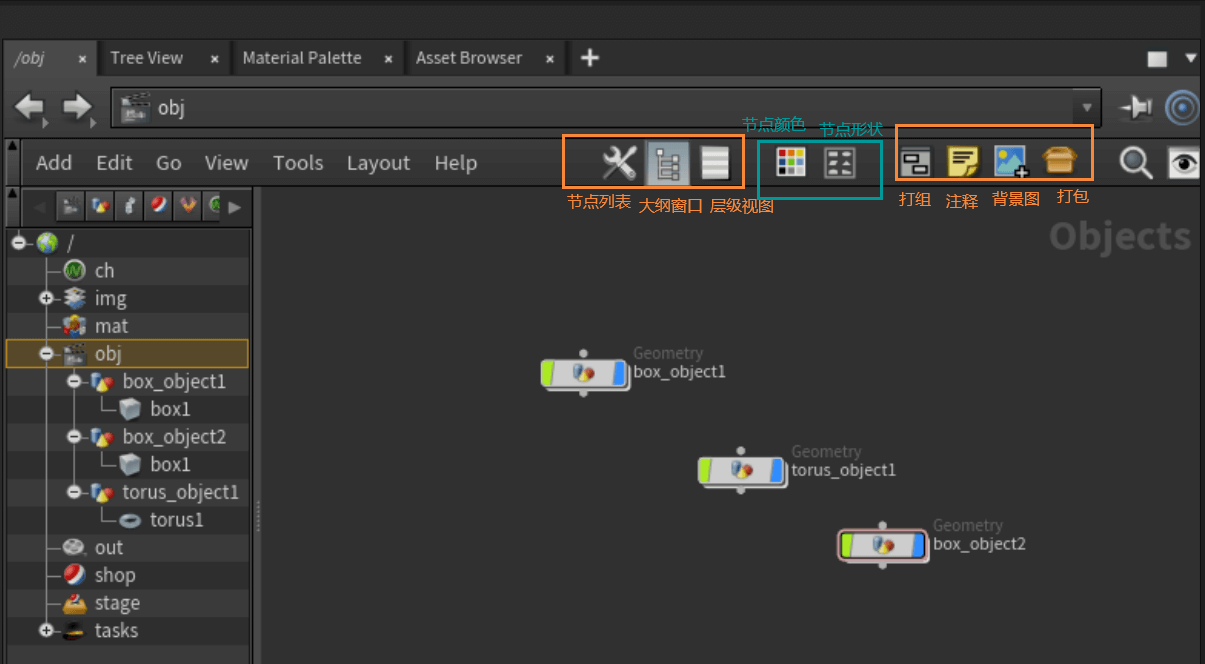Viewport: 1205px width, 664px height.
Task: Select the box_object2 node in network
Action: [883, 545]
